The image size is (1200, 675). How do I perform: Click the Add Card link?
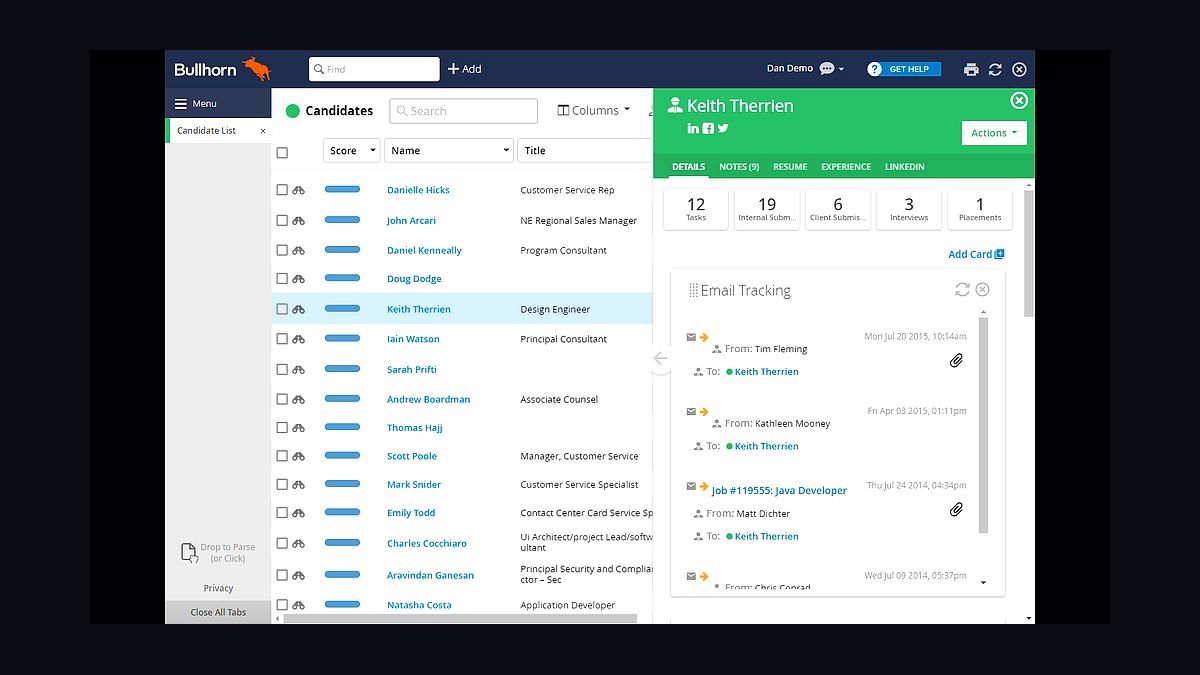976,254
